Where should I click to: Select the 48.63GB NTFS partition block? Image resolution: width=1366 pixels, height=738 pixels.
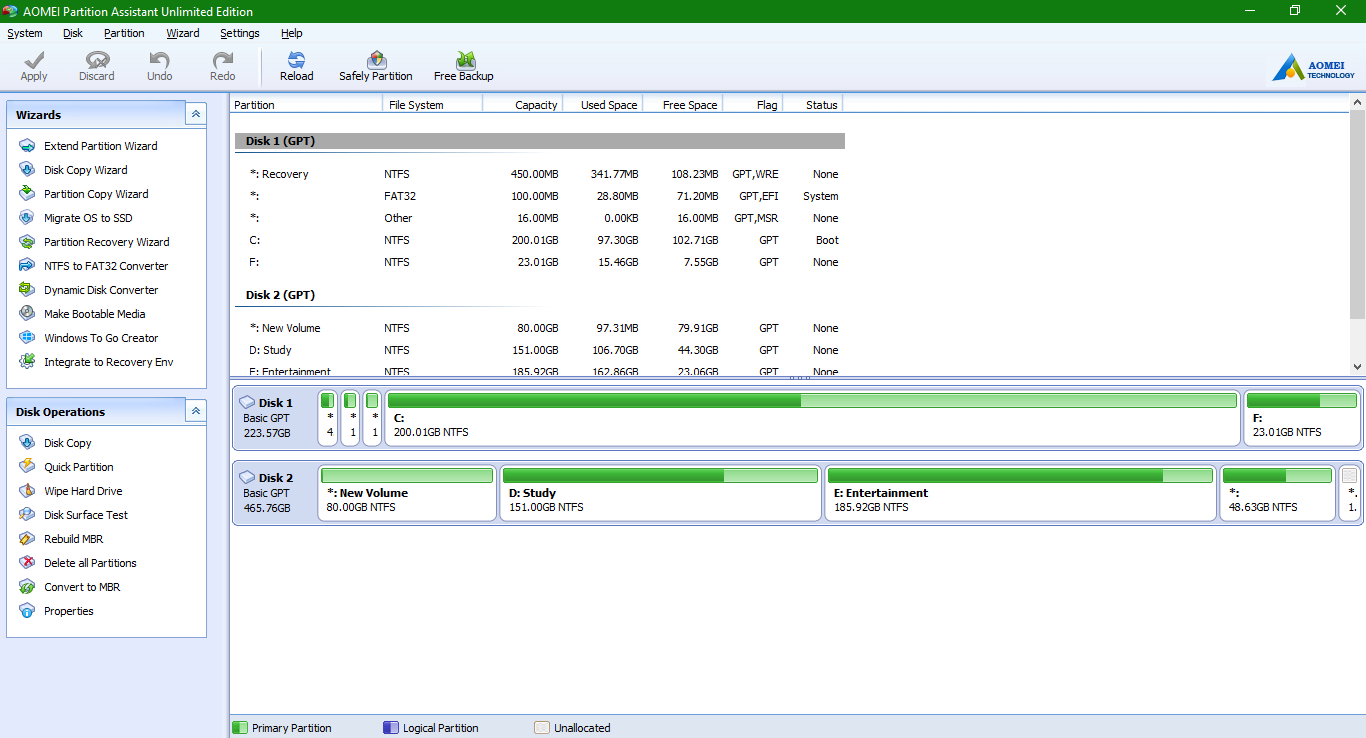point(1278,492)
